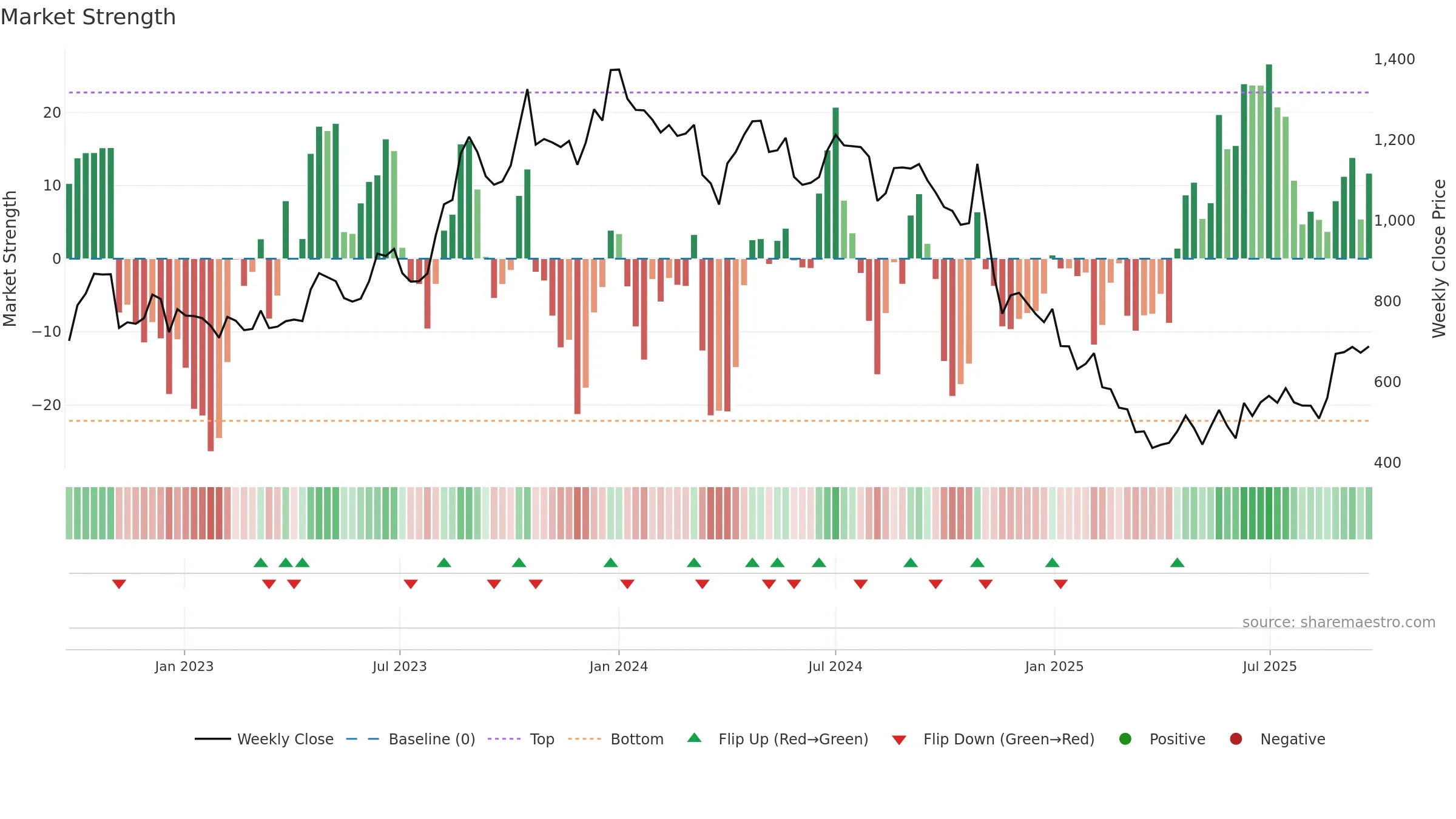Click the Baseline (0) legend entry
Screen dimensions: 1456x819
pyautogui.click(x=411, y=739)
